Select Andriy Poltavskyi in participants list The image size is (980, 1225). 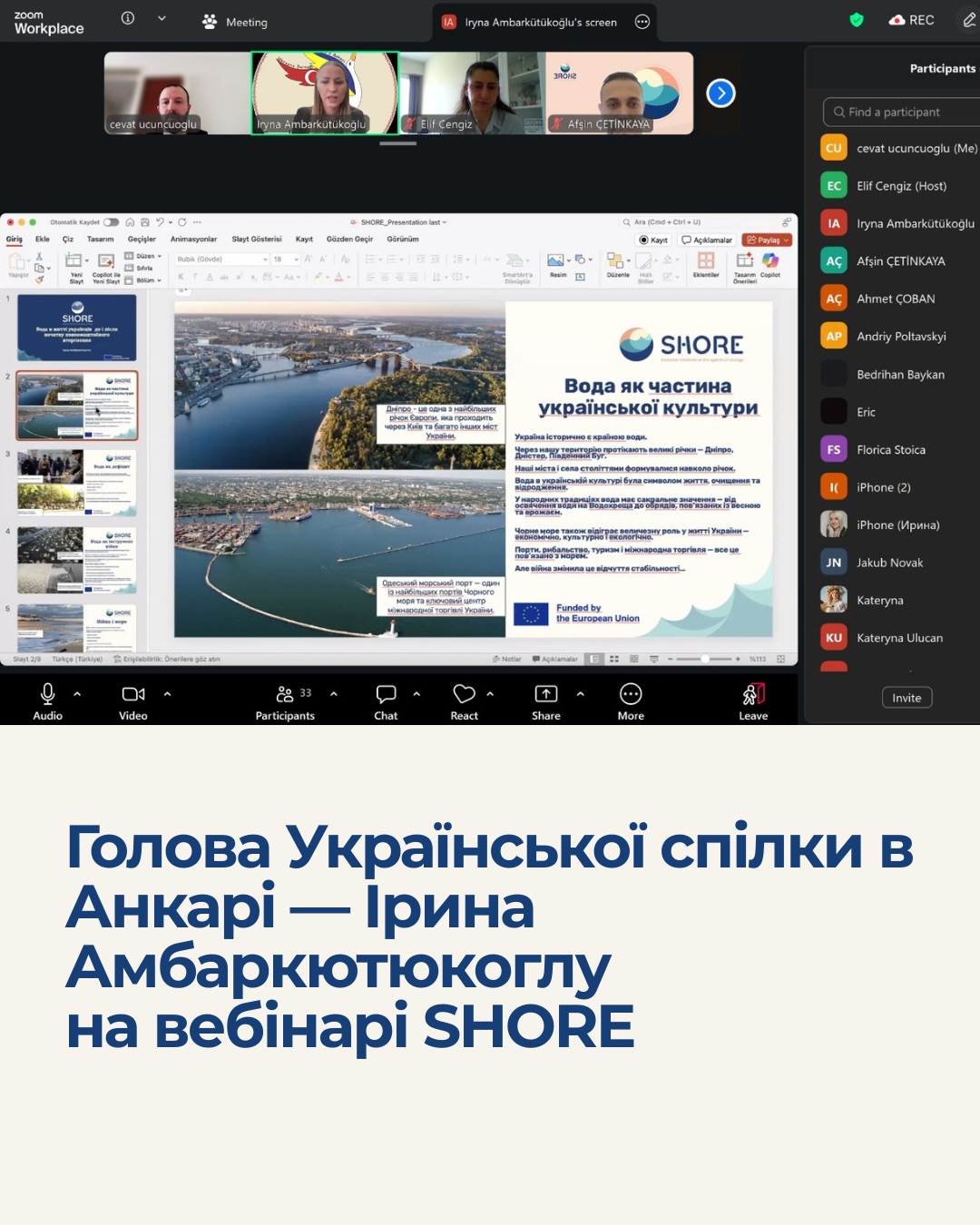click(x=900, y=337)
